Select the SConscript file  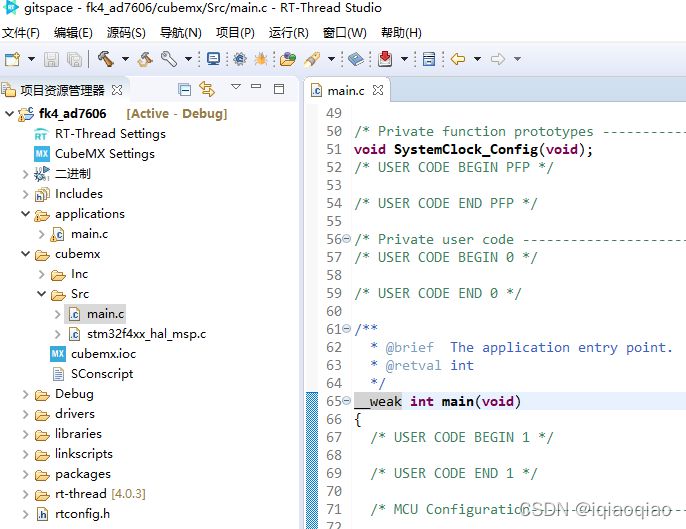pyautogui.click(x=102, y=374)
